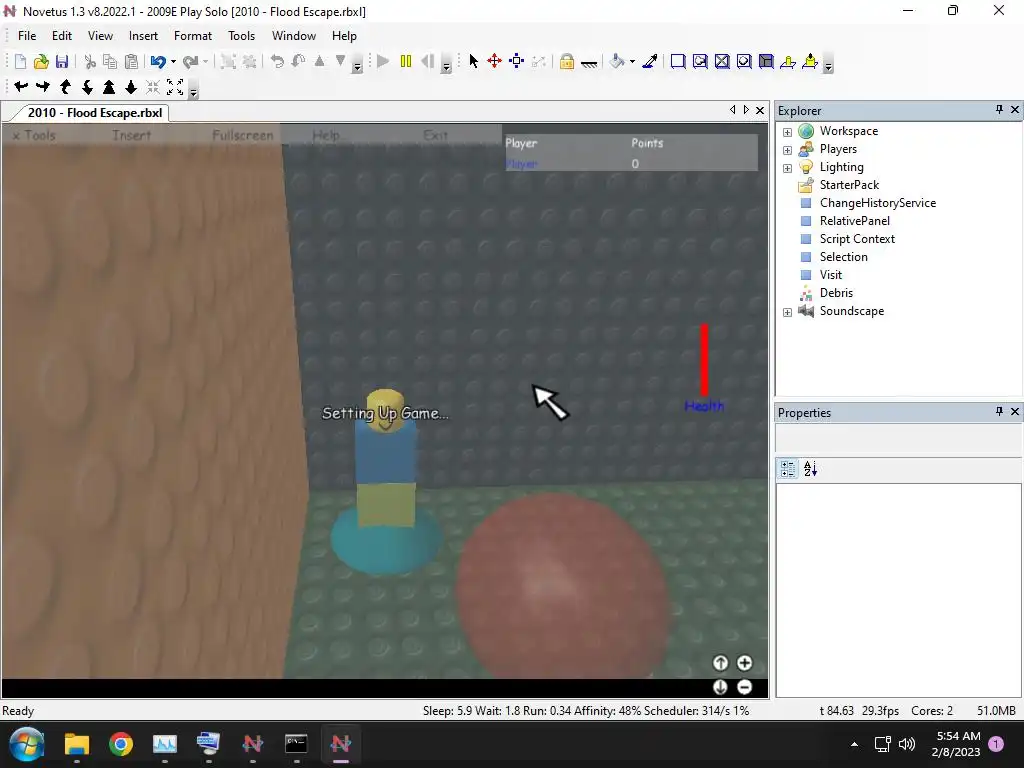Image resolution: width=1024 pixels, height=768 pixels.
Task: Pin the Properties panel
Action: click(x=999, y=411)
